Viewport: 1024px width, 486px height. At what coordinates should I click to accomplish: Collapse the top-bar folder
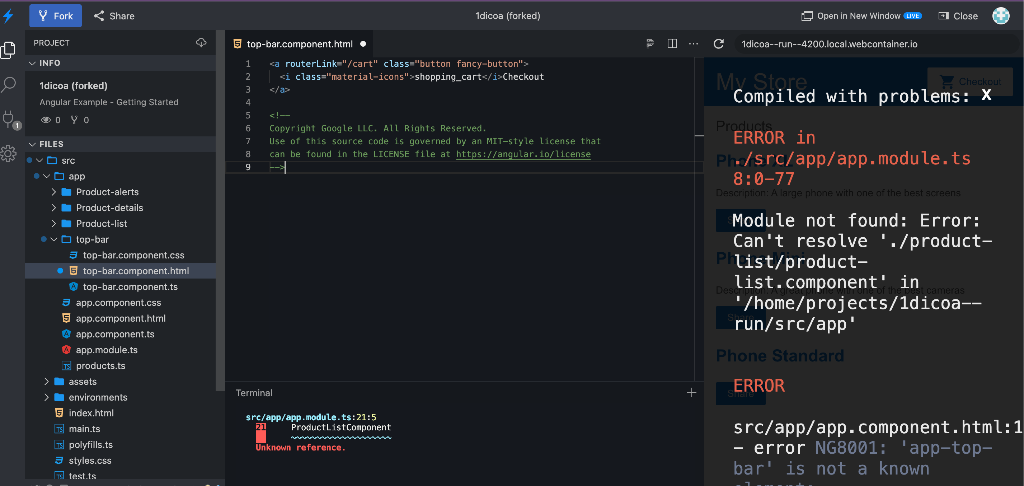coord(54,239)
